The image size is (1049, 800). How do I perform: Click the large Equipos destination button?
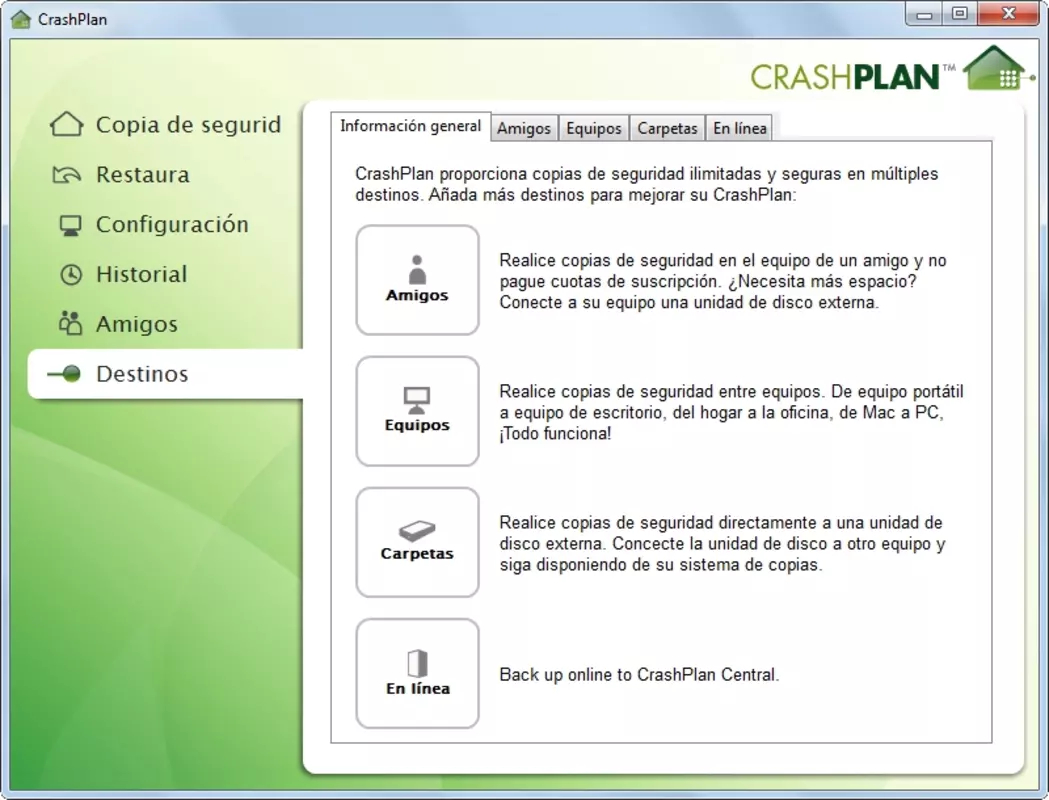pos(417,411)
